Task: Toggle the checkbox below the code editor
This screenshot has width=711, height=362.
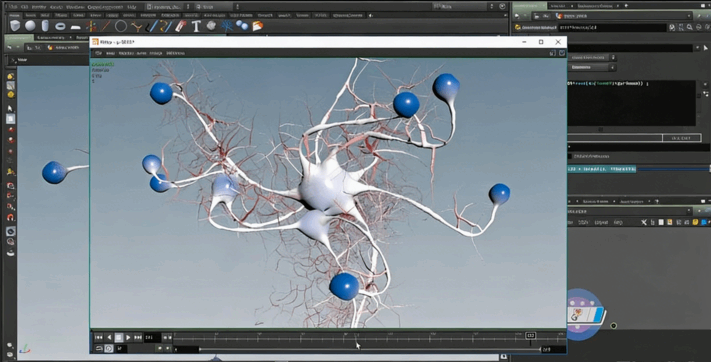Action: (x=570, y=156)
